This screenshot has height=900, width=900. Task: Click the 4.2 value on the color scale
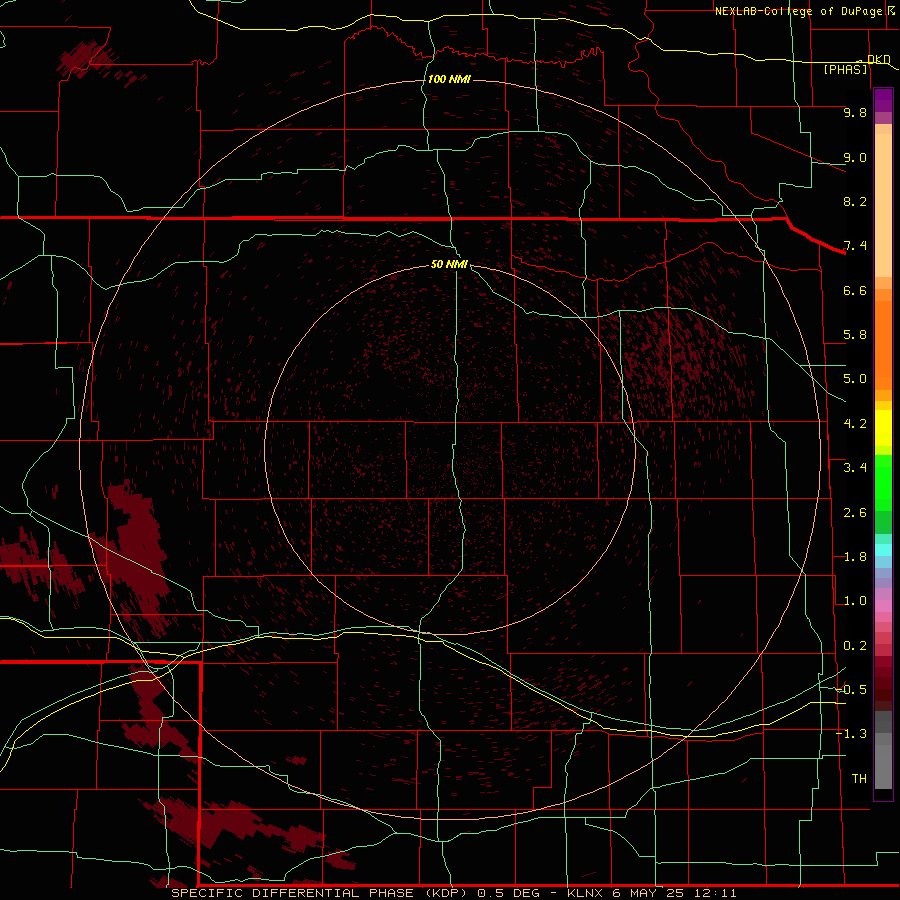tap(855, 424)
